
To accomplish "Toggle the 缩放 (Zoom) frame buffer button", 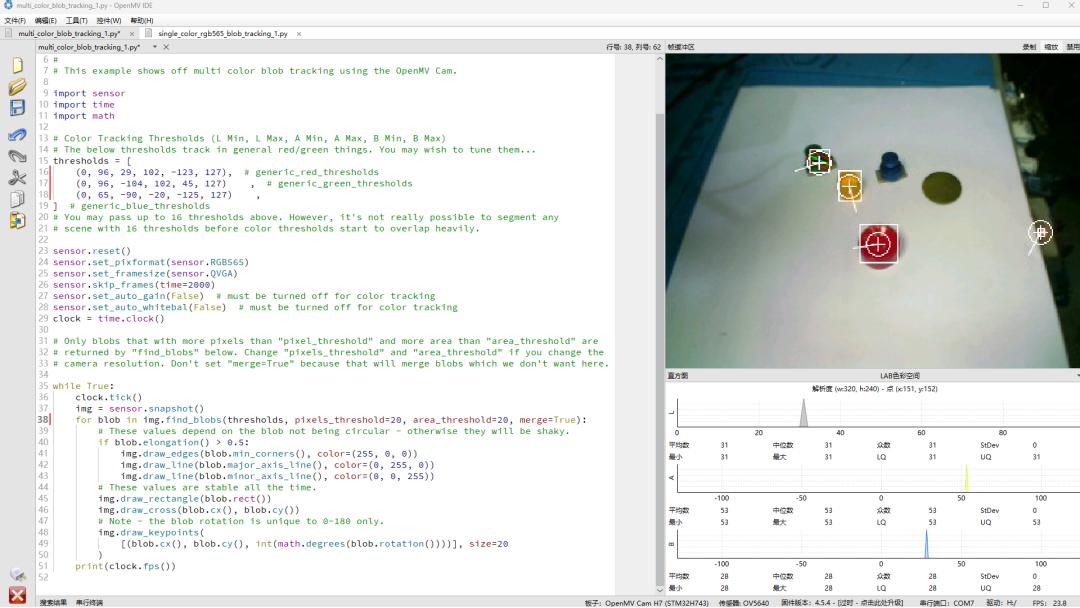I will [1051, 47].
